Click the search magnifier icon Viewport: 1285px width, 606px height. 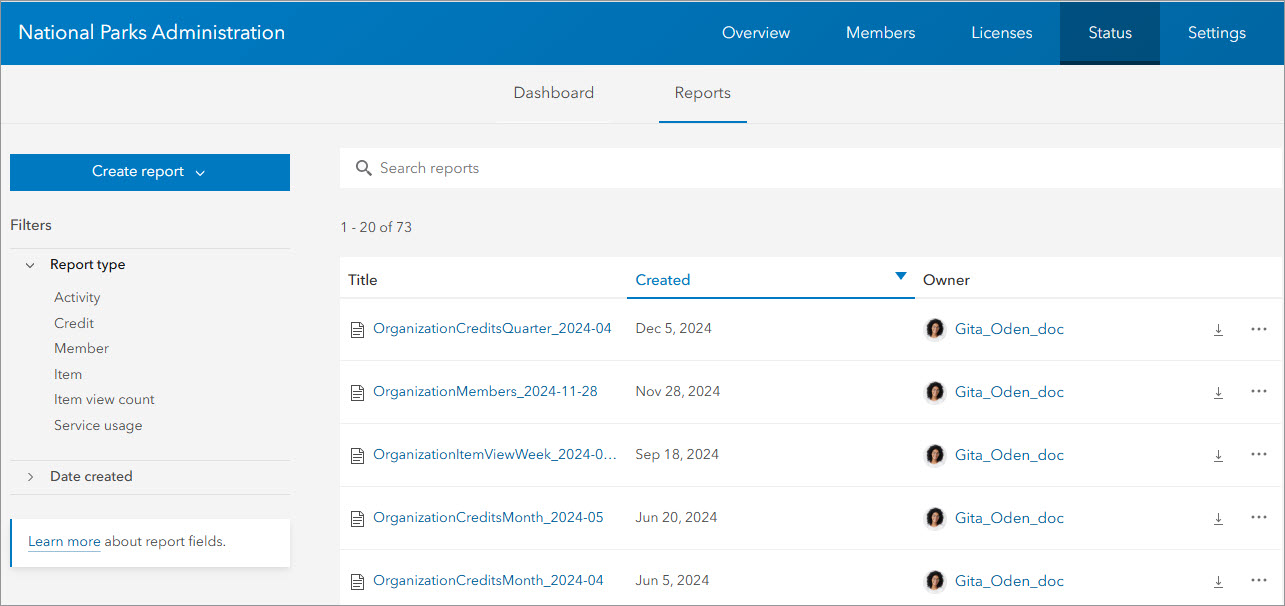pyautogui.click(x=364, y=168)
